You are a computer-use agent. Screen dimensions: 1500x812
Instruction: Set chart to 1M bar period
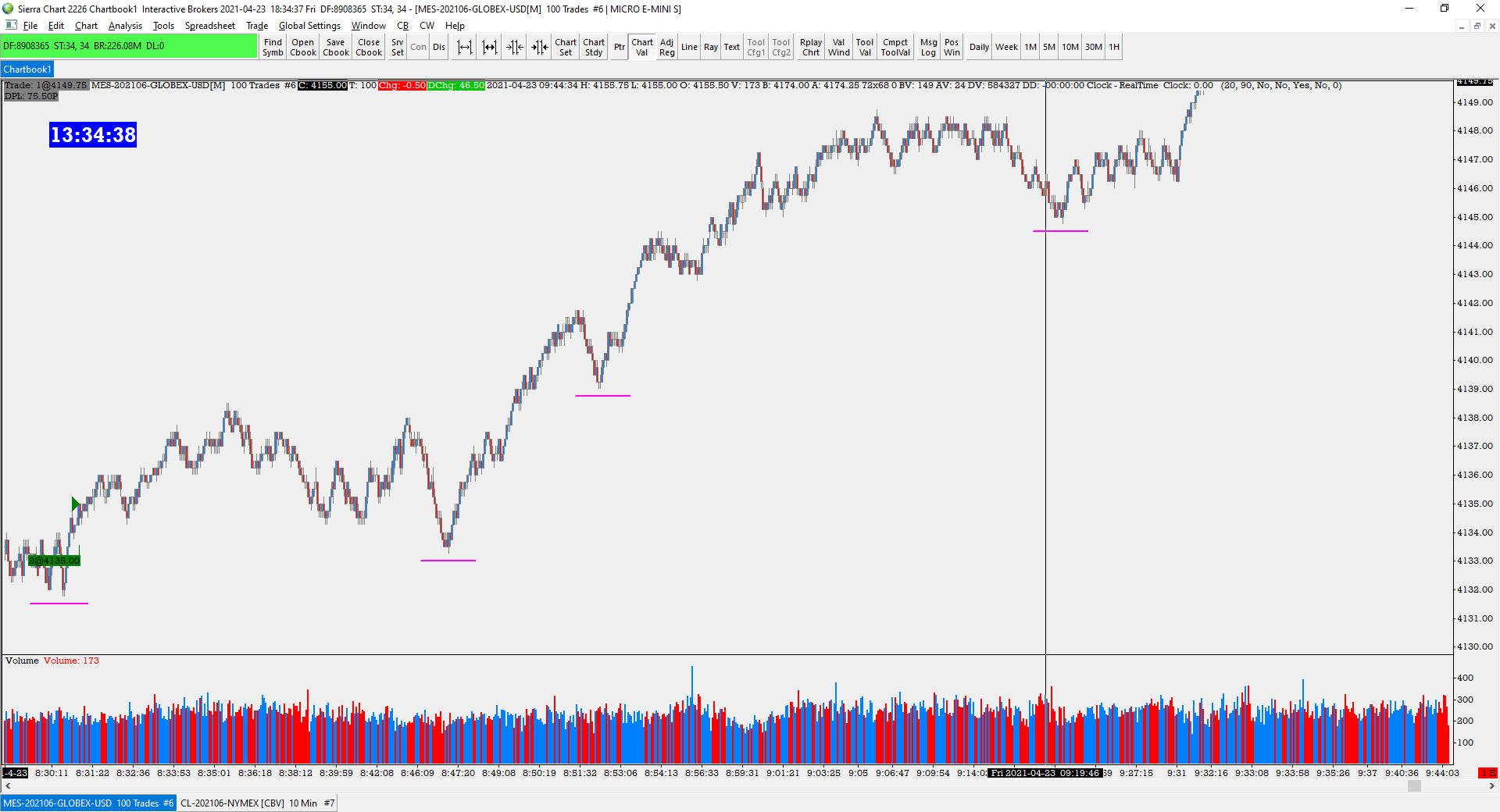pos(1030,48)
